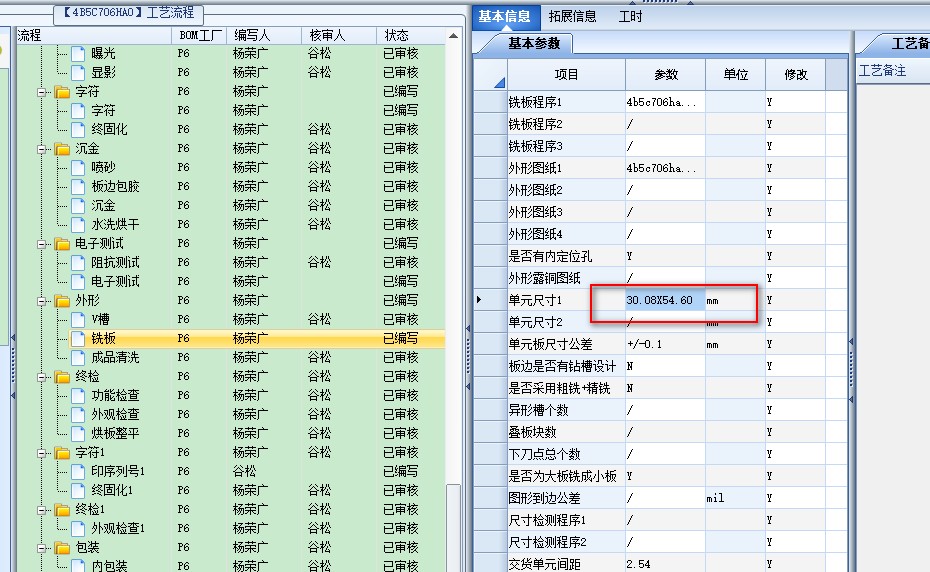The width and height of the screenshot is (930, 572).
Task: Click the 外形 folder icon
Action: [x=62, y=301]
